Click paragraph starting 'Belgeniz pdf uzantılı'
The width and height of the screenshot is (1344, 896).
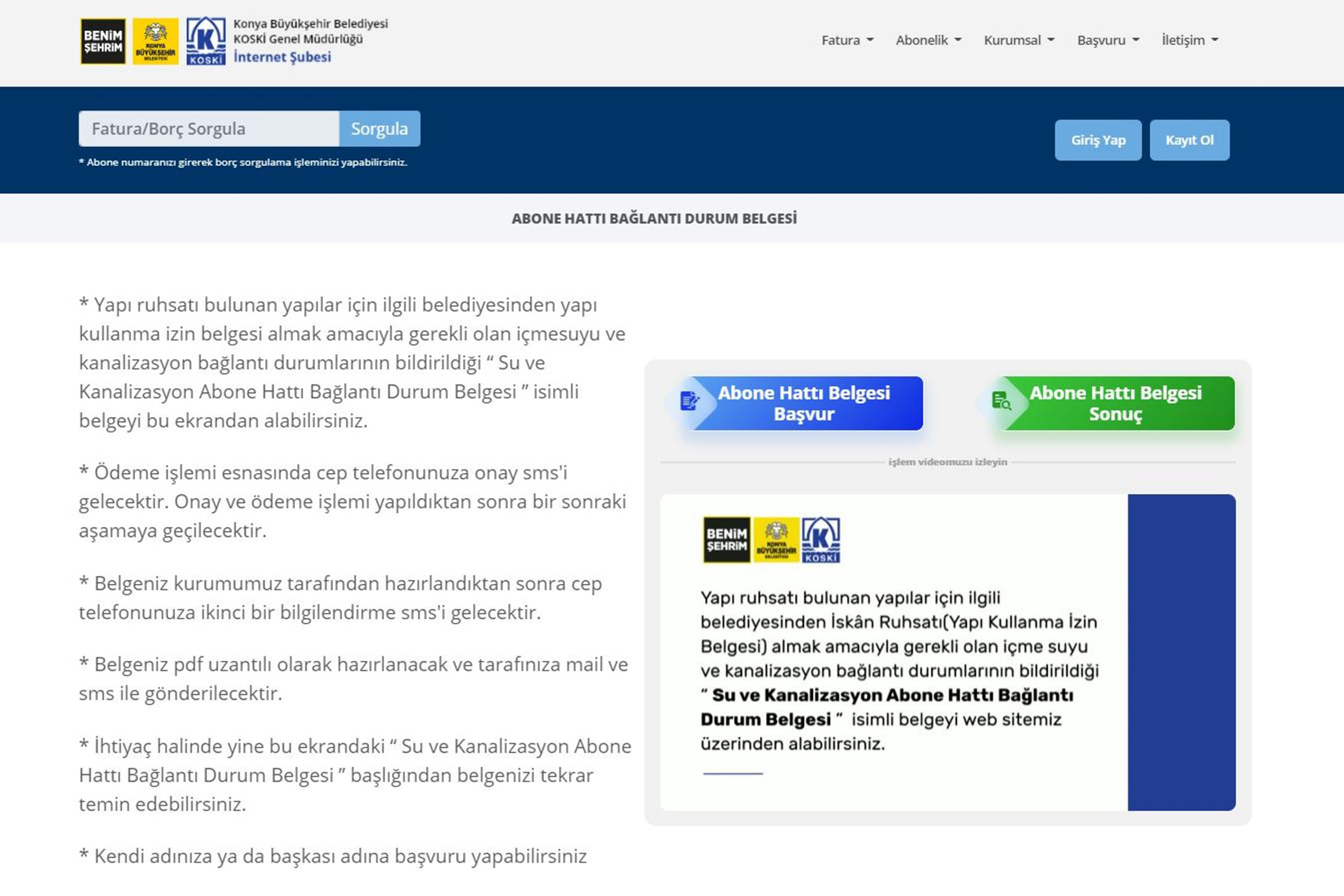[x=354, y=679]
